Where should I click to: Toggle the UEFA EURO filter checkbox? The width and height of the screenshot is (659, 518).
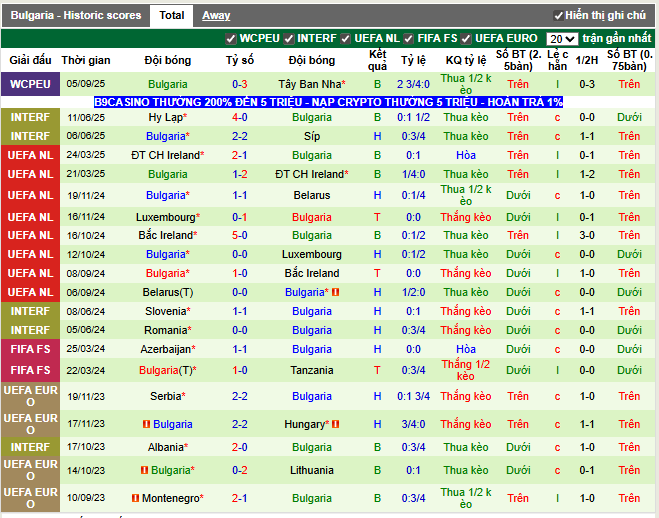point(466,39)
